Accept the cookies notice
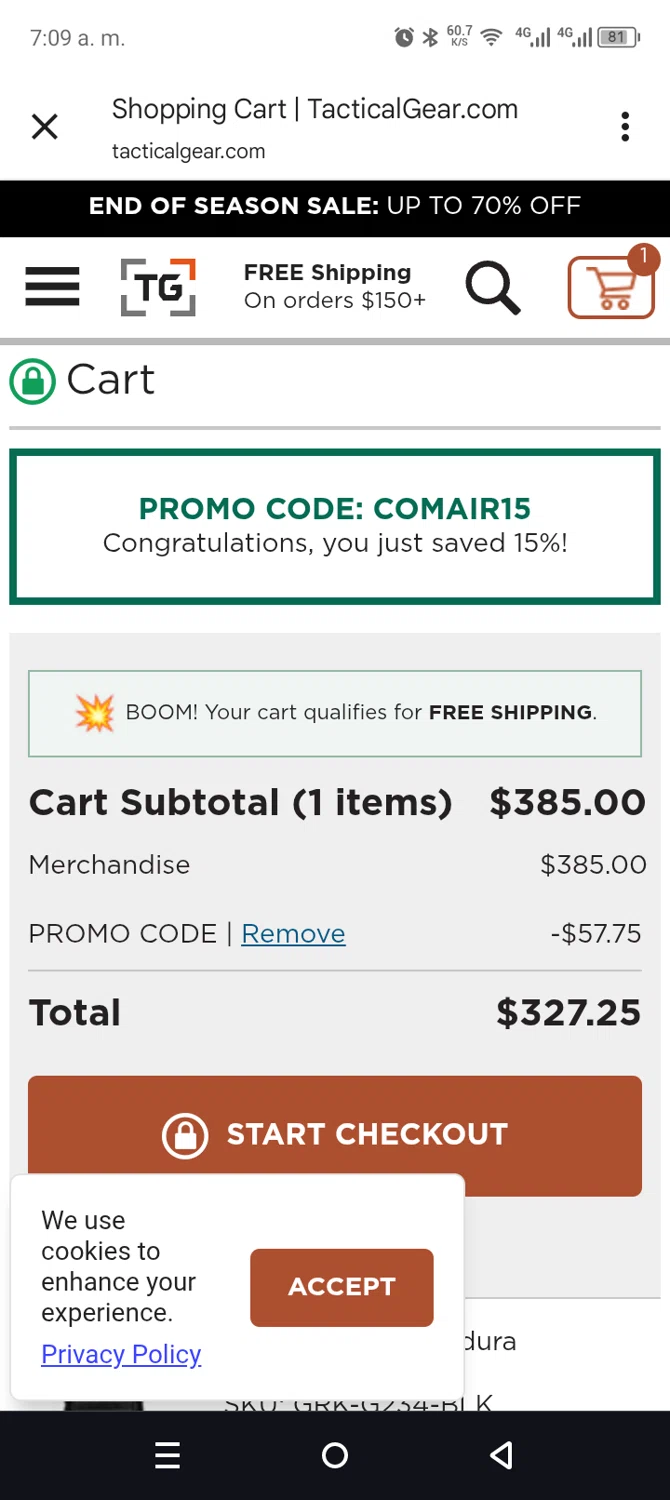The width and height of the screenshot is (670, 1500). coord(341,1287)
